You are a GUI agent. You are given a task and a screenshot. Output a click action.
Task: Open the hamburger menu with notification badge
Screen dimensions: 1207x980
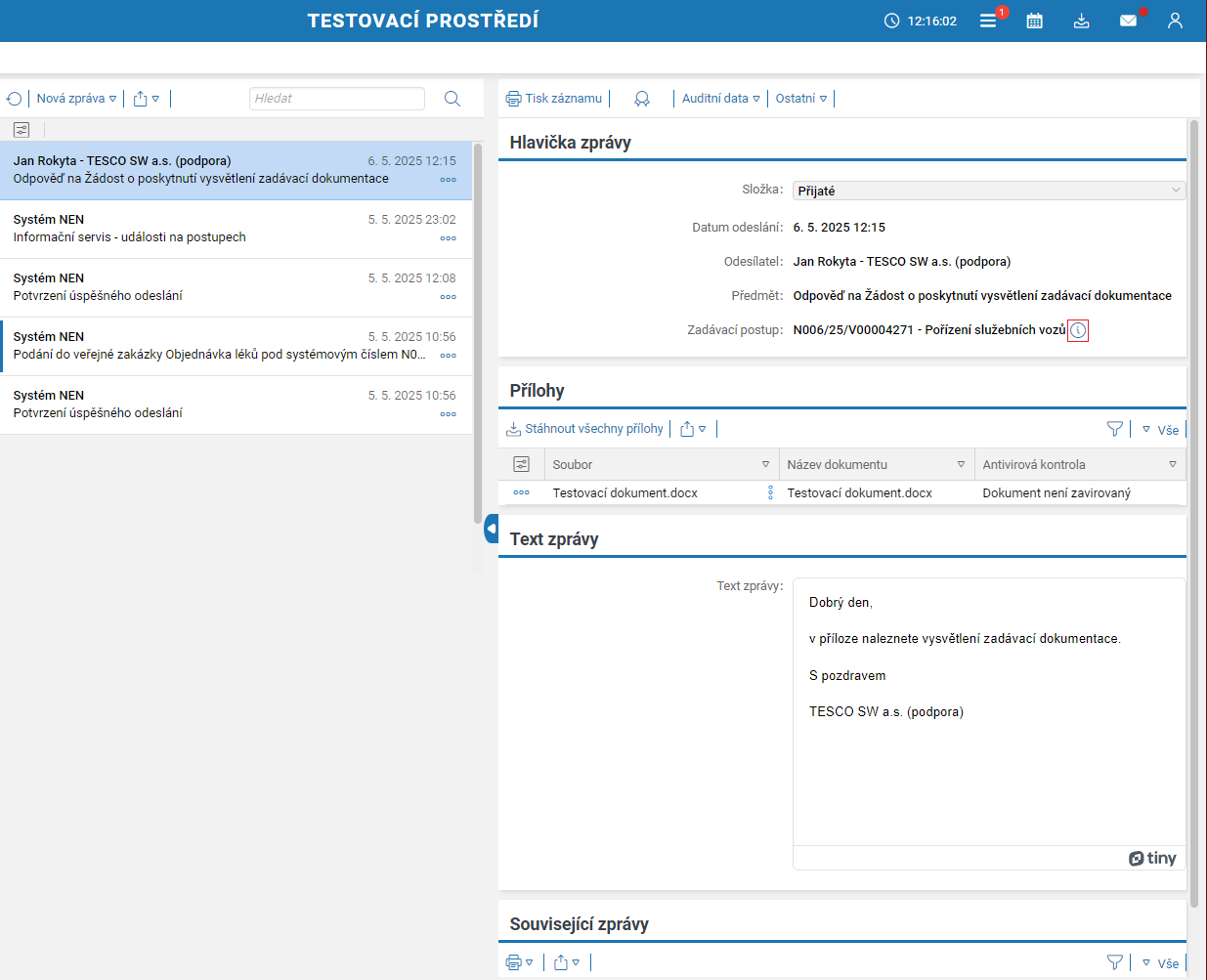[988, 21]
